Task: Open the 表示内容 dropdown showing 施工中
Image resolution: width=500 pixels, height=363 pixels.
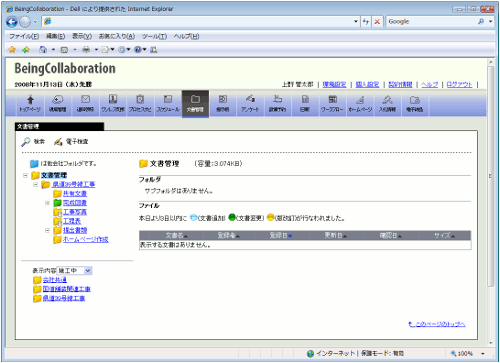Action: [74, 271]
